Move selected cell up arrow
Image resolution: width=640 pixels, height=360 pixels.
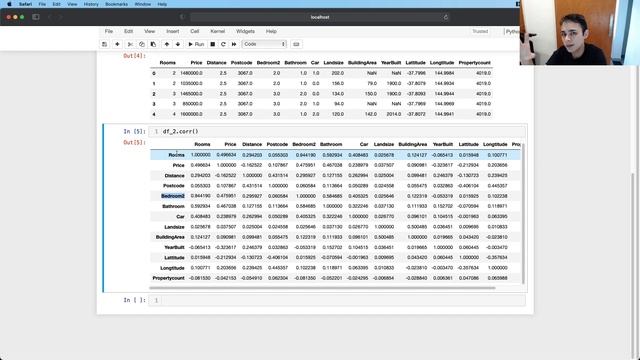(x=167, y=44)
